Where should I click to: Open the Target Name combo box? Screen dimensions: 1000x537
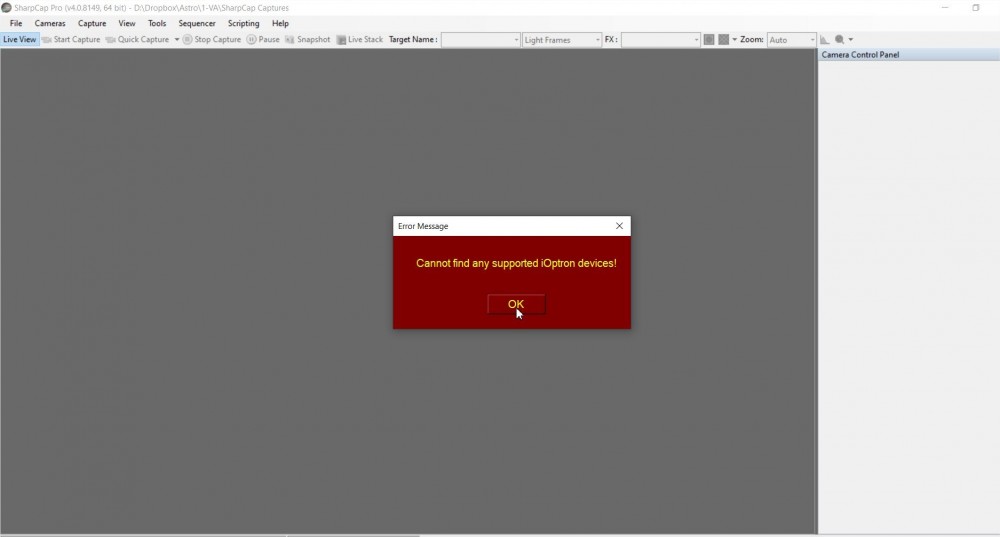pyautogui.click(x=480, y=40)
